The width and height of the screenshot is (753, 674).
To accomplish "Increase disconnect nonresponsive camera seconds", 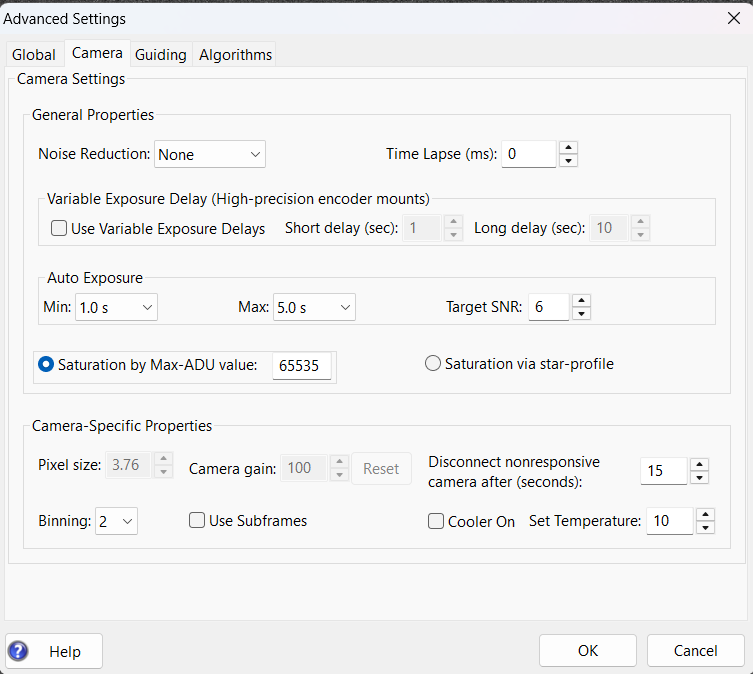I will [699, 464].
